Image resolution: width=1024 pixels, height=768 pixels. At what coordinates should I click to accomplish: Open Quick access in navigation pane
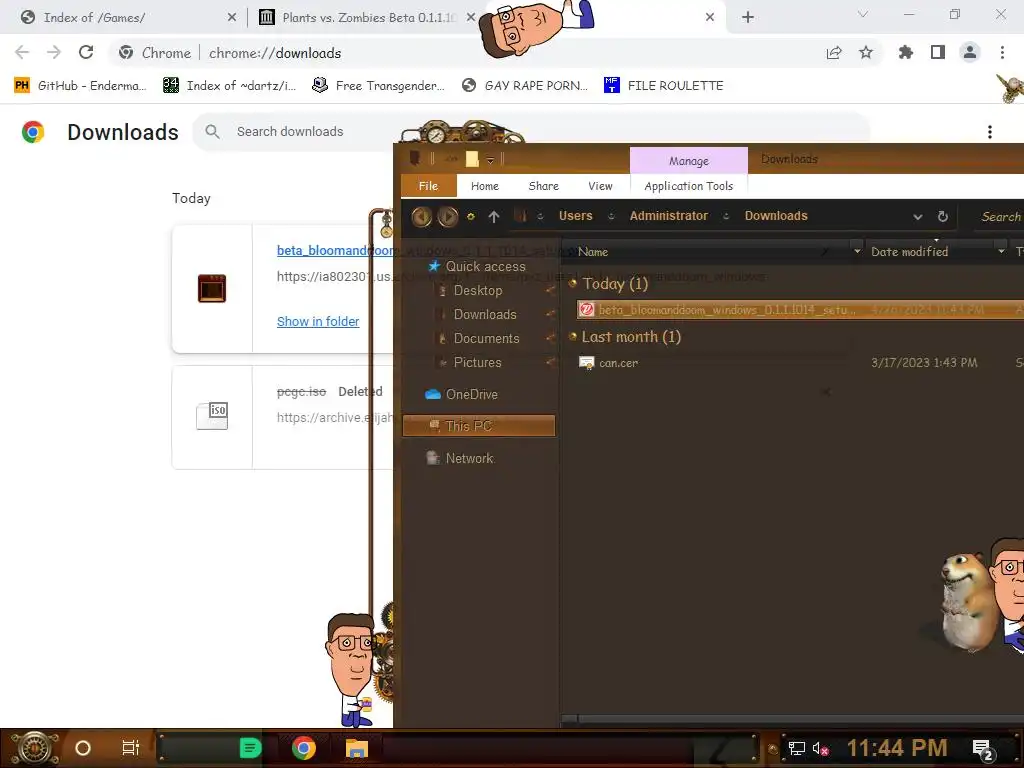tap(485, 266)
